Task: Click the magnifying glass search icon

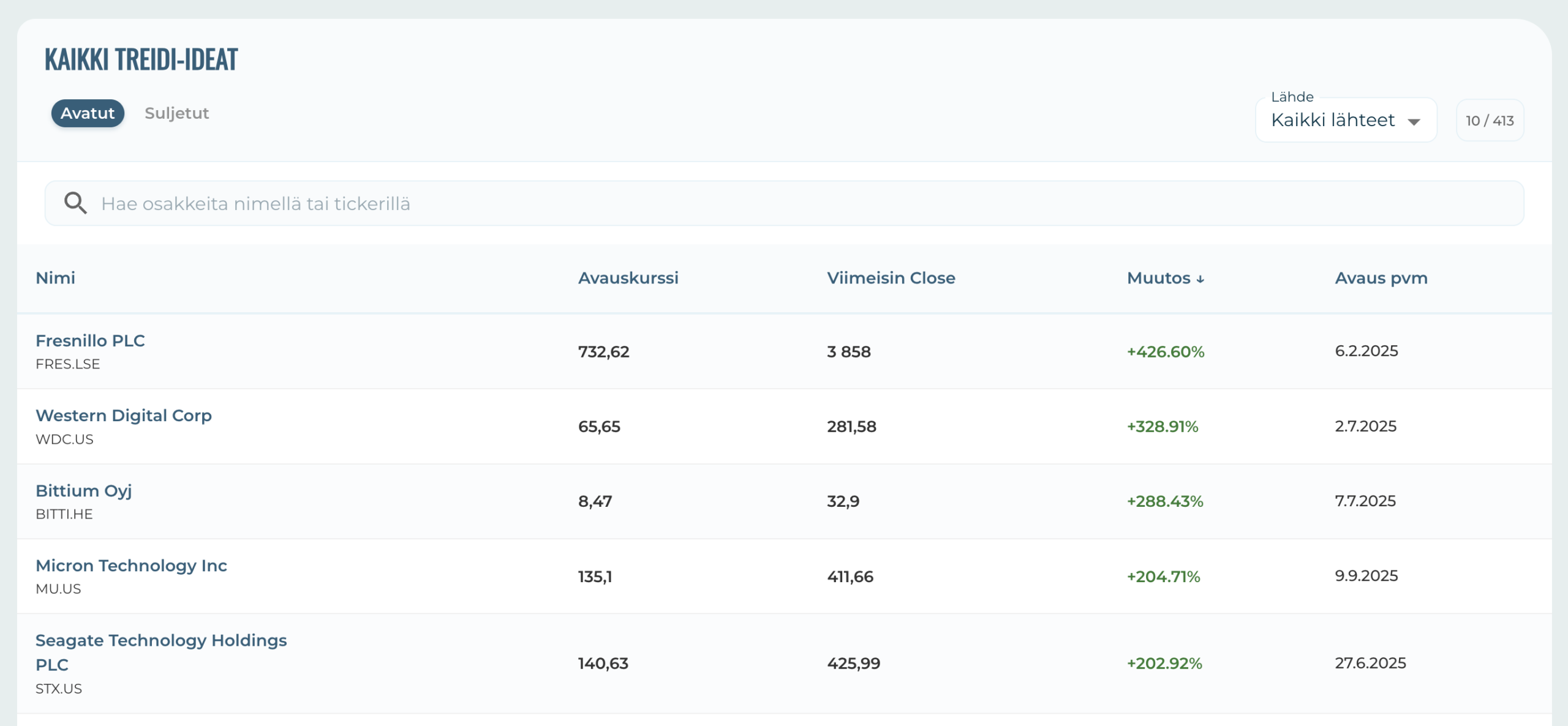Action: [75, 203]
